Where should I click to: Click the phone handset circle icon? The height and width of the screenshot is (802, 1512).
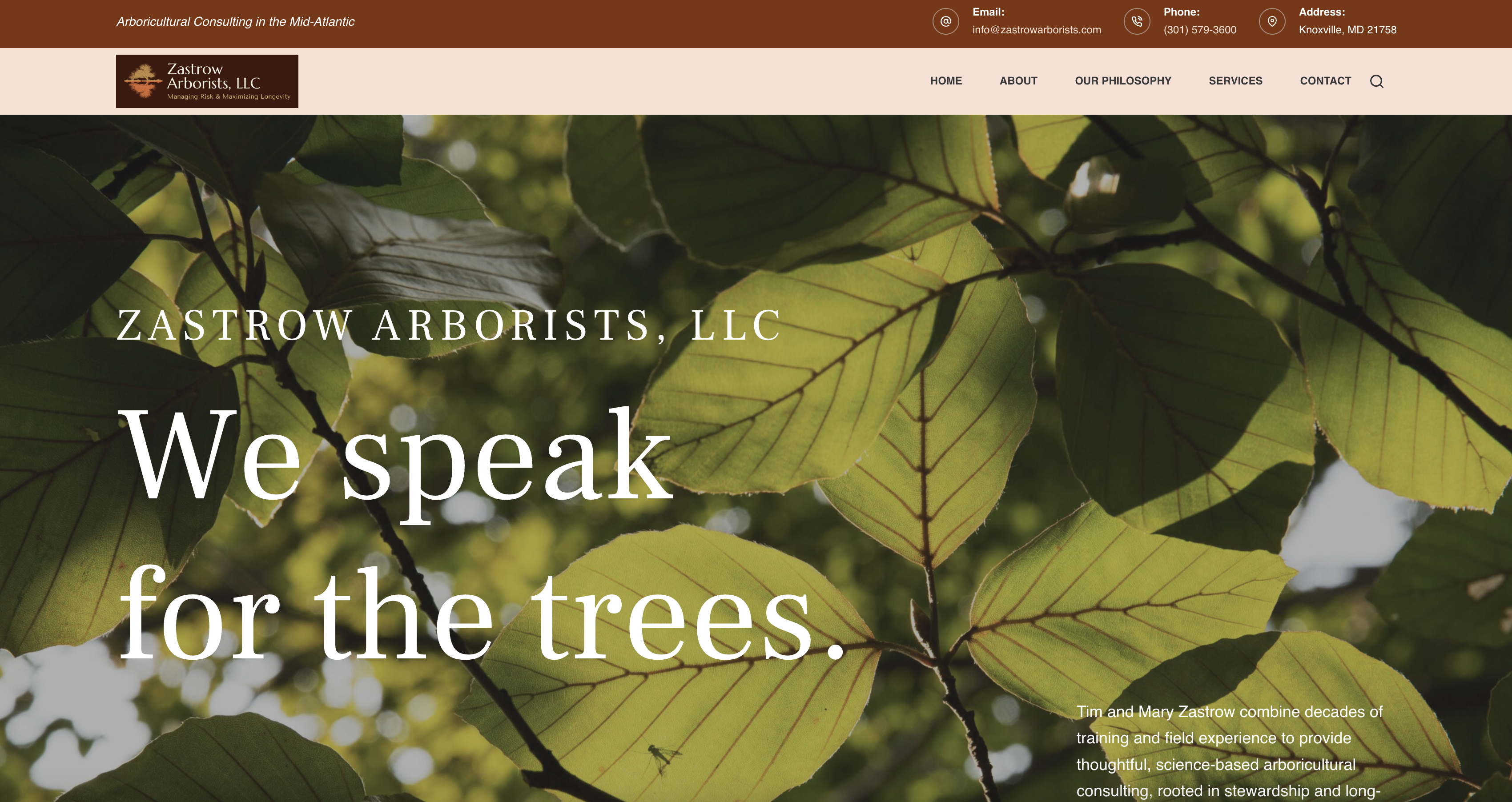[1137, 22]
